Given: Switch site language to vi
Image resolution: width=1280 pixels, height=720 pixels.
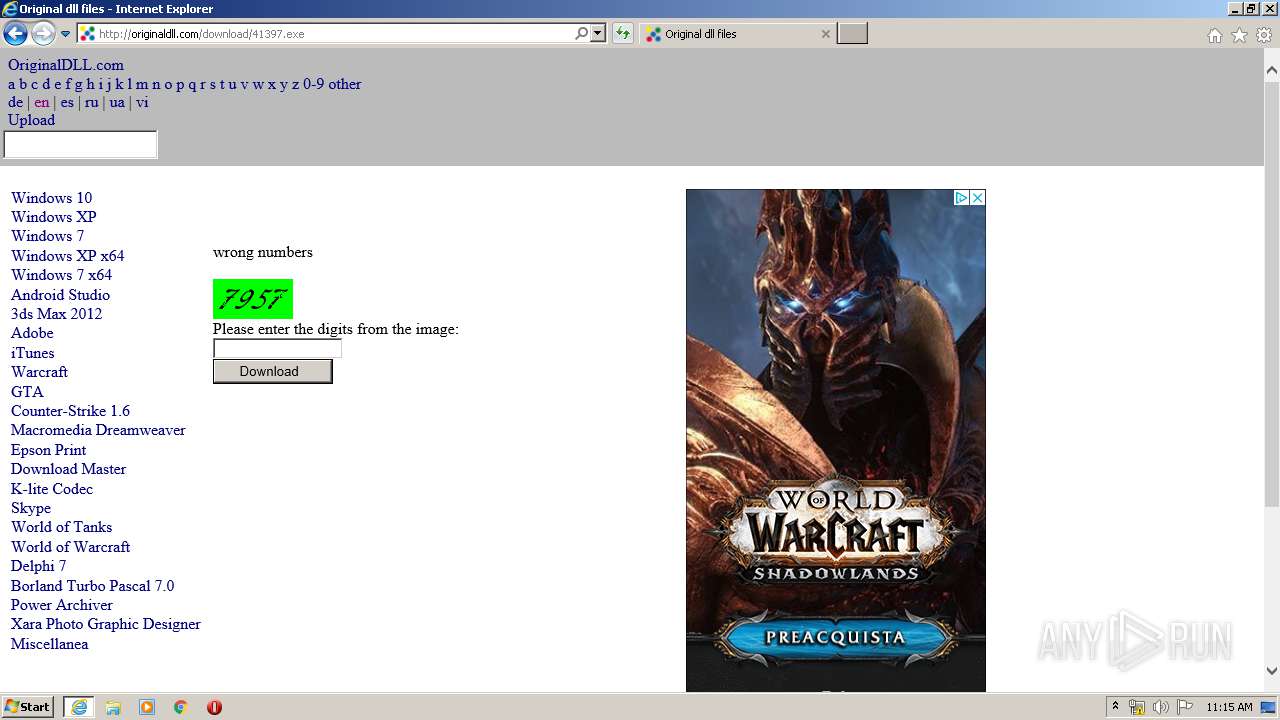Looking at the screenshot, I should [142, 102].
